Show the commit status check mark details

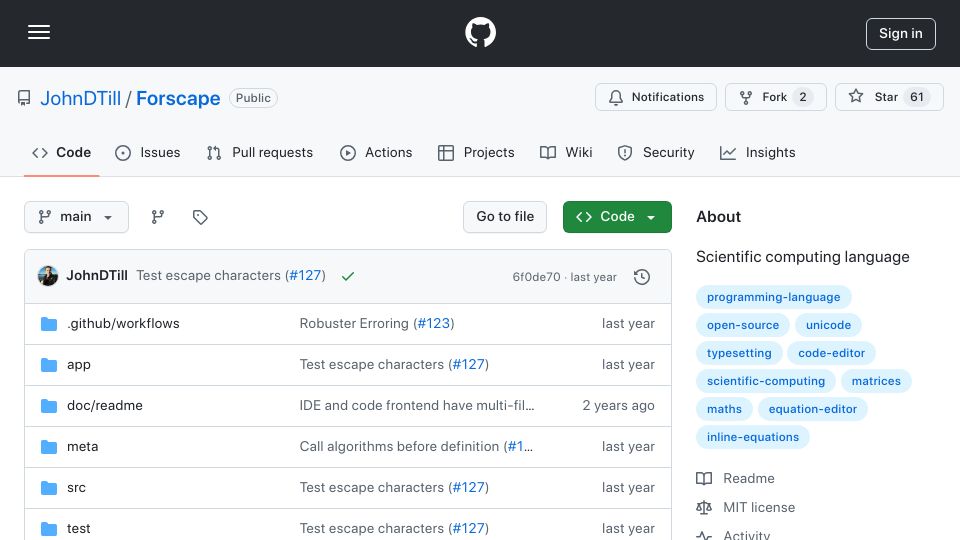click(348, 276)
